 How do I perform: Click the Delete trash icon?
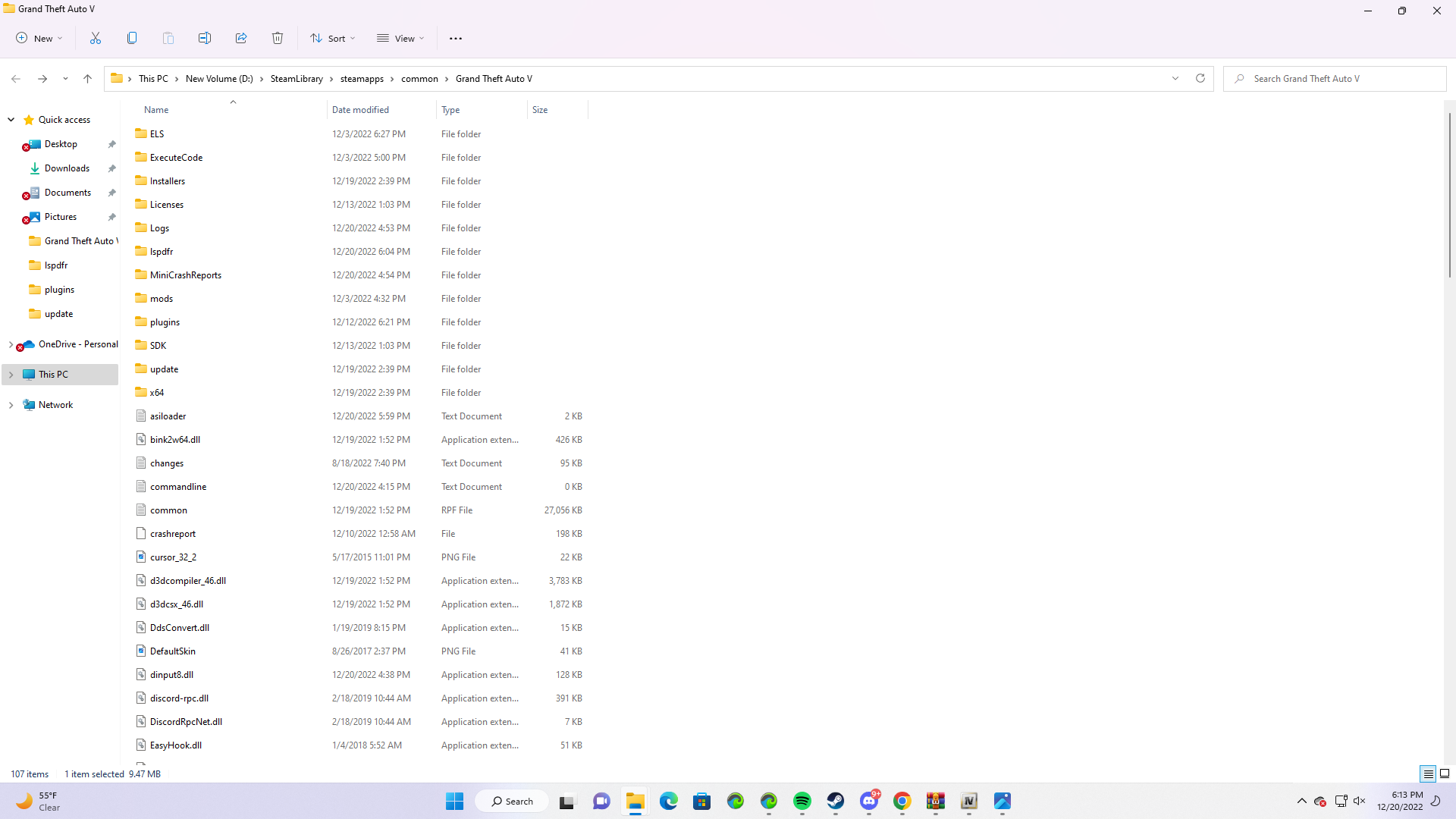click(278, 38)
